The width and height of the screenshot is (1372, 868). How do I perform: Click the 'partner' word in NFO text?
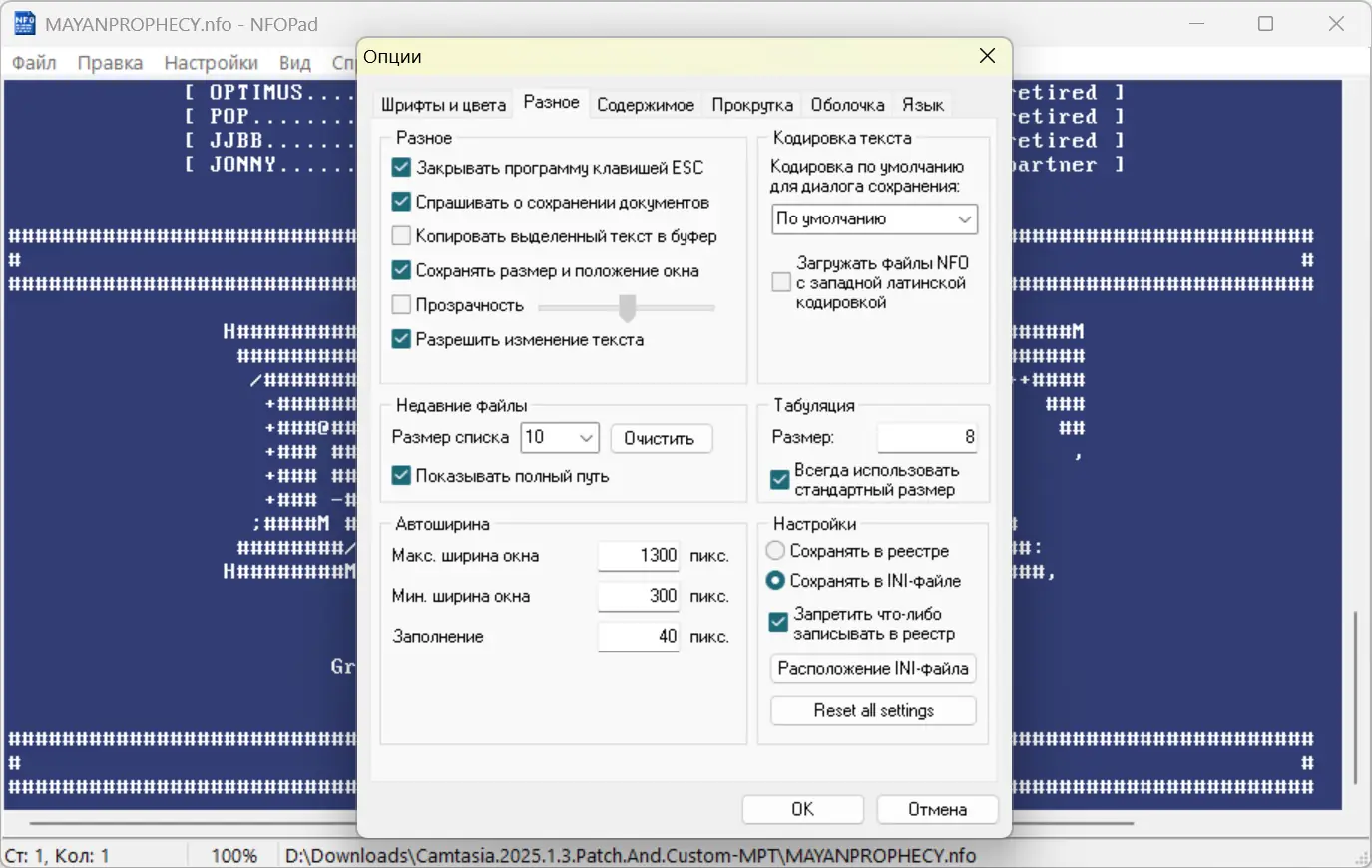pos(1055,165)
